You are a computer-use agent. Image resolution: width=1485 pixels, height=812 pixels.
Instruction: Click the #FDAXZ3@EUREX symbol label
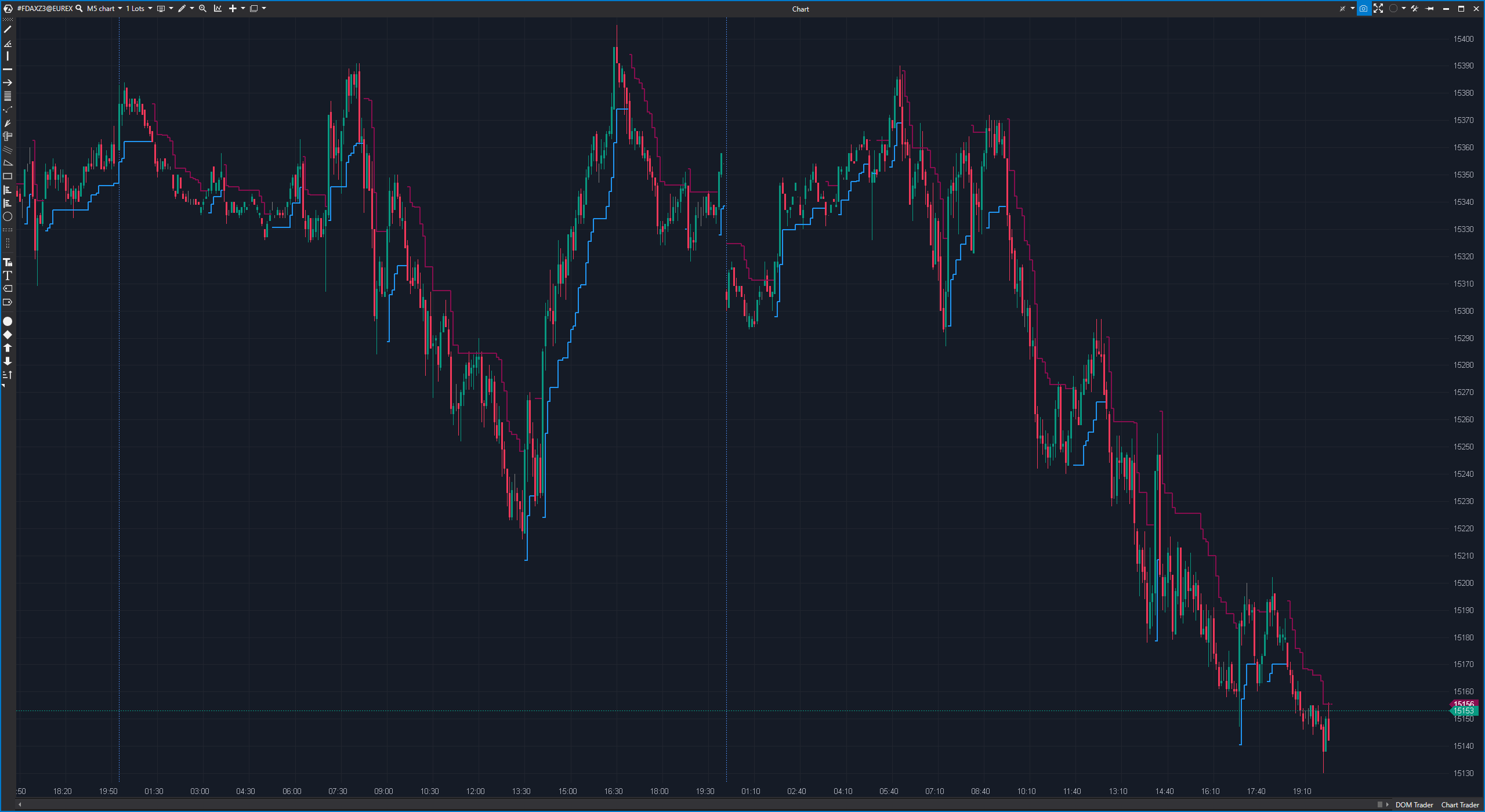coord(45,9)
